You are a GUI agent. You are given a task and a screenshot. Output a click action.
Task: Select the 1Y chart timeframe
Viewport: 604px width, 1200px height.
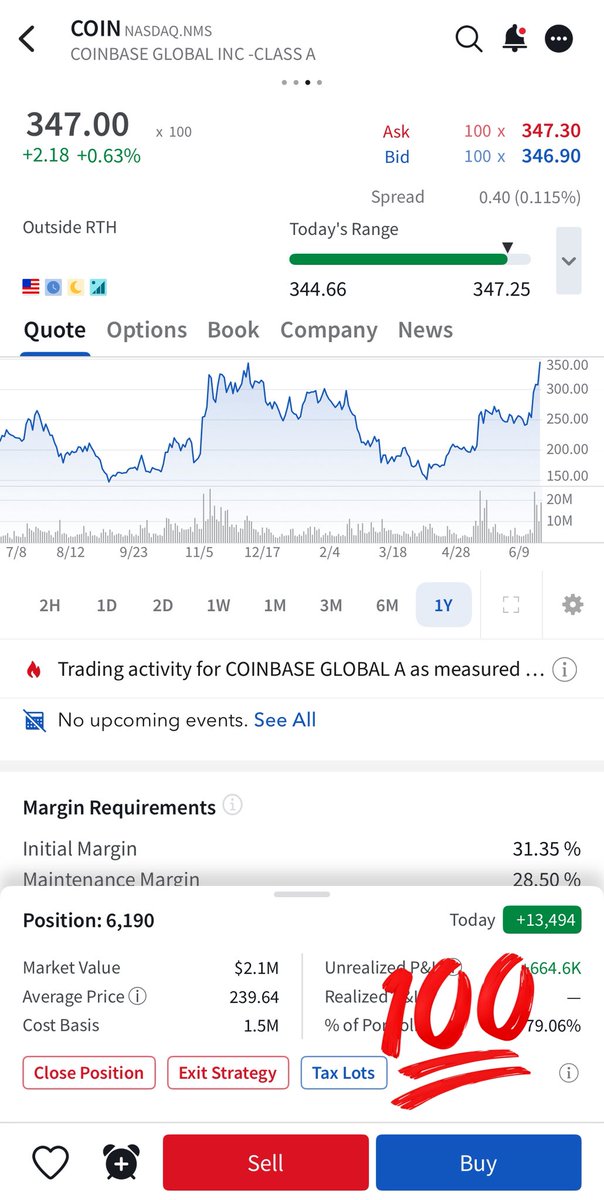click(x=443, y=605)
